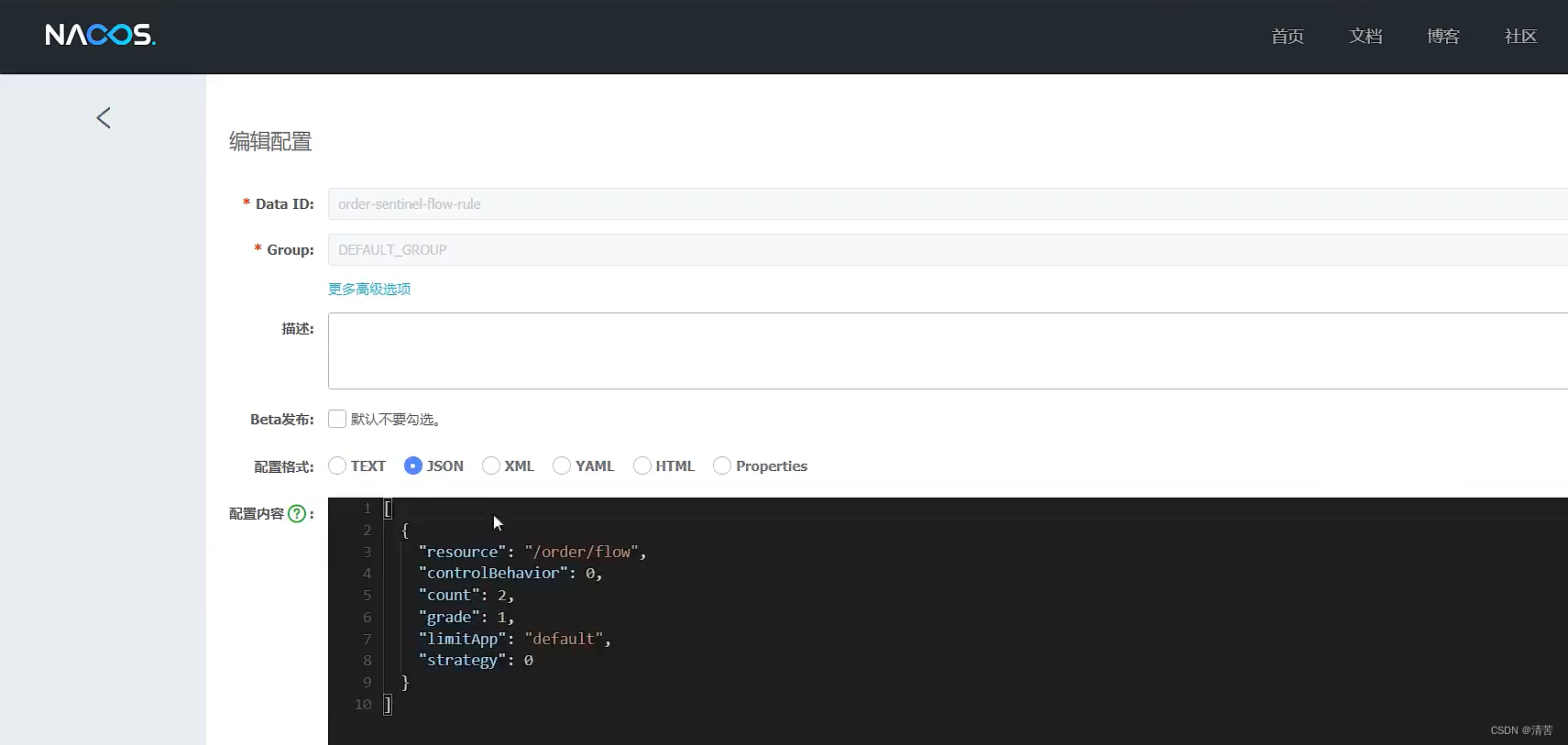Click the "strategy": 0 line in editor
This screenshot has width=1568, height=745.
coord(476,661)
